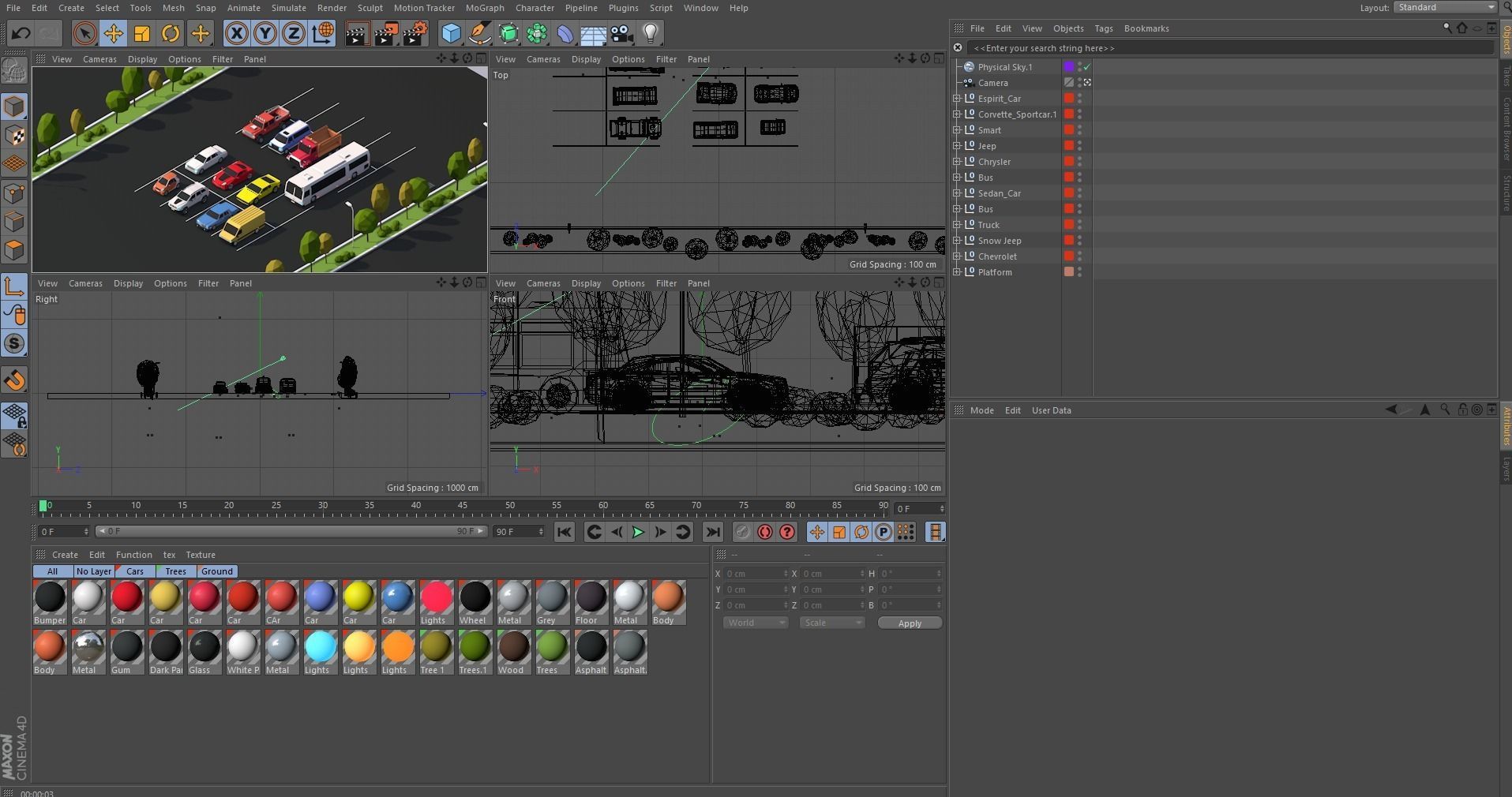Viewport: 1512px width, 797px height.
Task: Open the Layout dropdown
Action: (1445, 7)
